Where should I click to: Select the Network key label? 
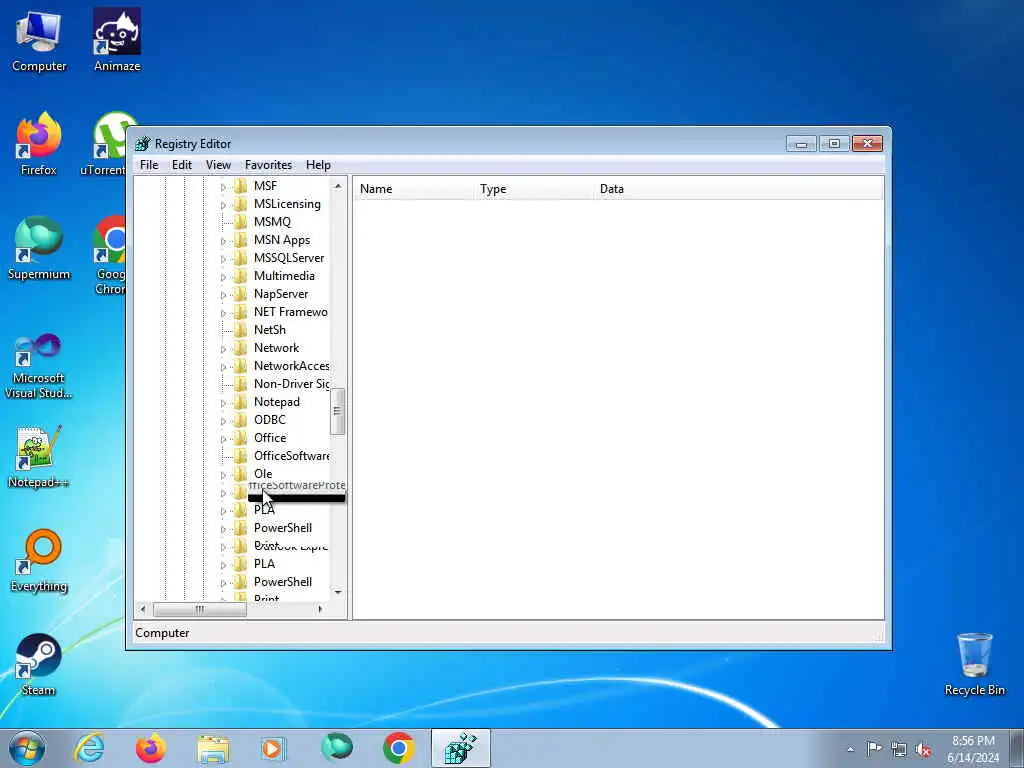tap(276, 348)
